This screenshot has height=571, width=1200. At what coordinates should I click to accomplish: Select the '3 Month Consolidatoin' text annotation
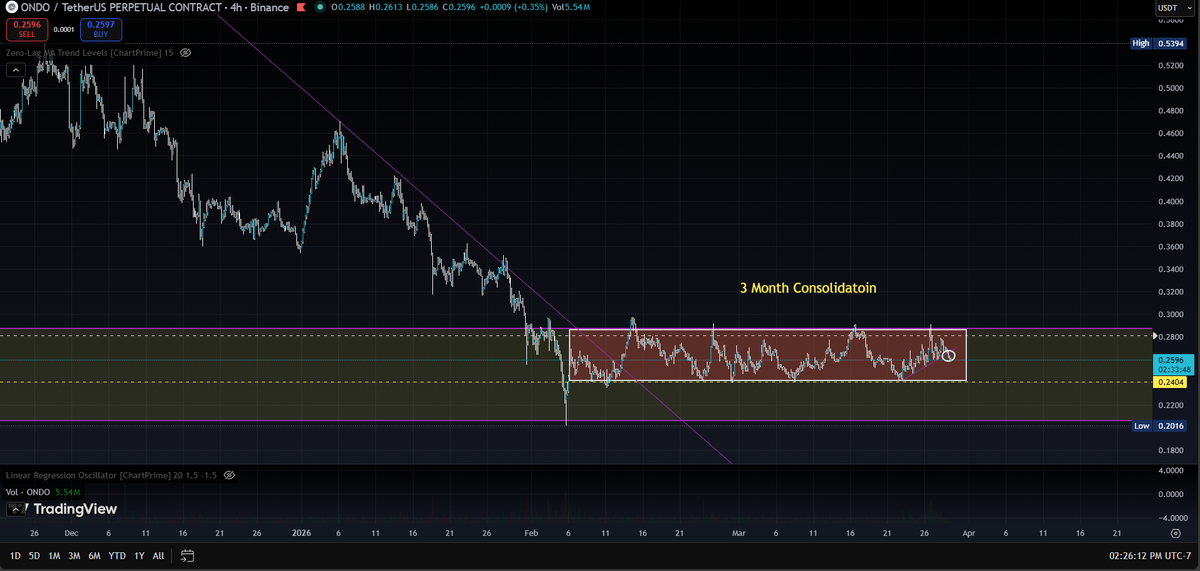tap(808, 287)
